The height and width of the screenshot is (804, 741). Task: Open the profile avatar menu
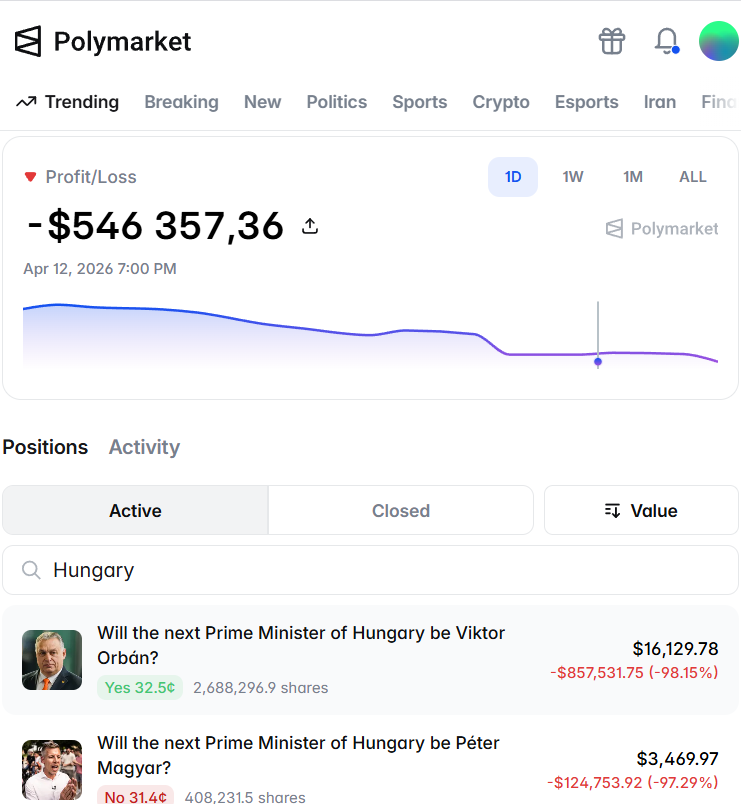point(719,41)
